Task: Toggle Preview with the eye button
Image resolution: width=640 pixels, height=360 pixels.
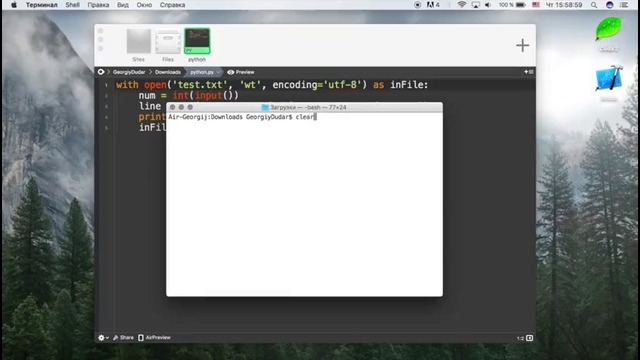Action: 240,72
